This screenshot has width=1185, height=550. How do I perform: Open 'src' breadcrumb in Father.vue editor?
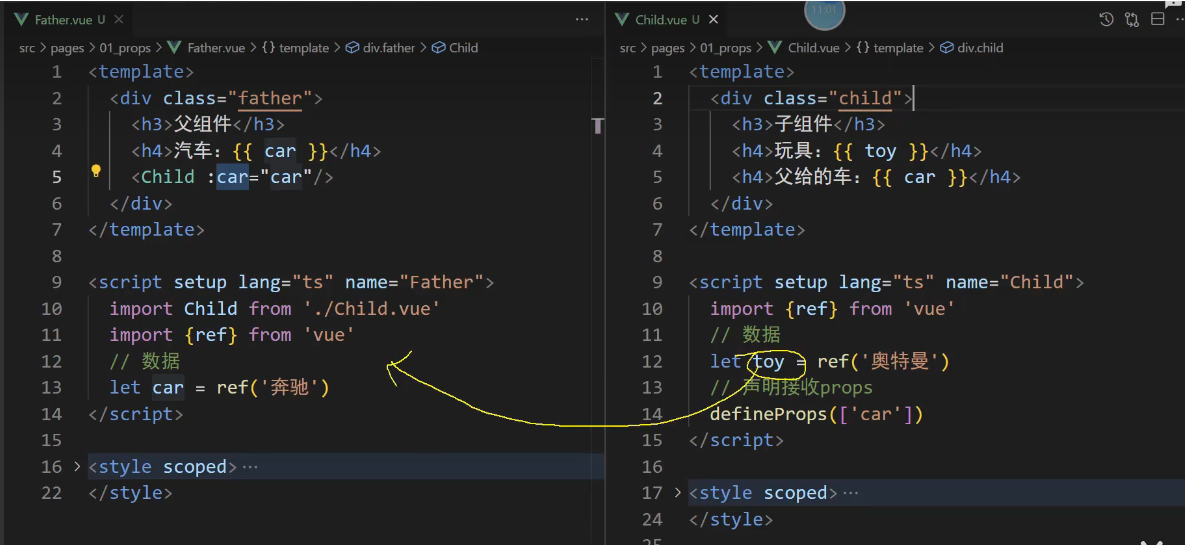pos(27,48)
